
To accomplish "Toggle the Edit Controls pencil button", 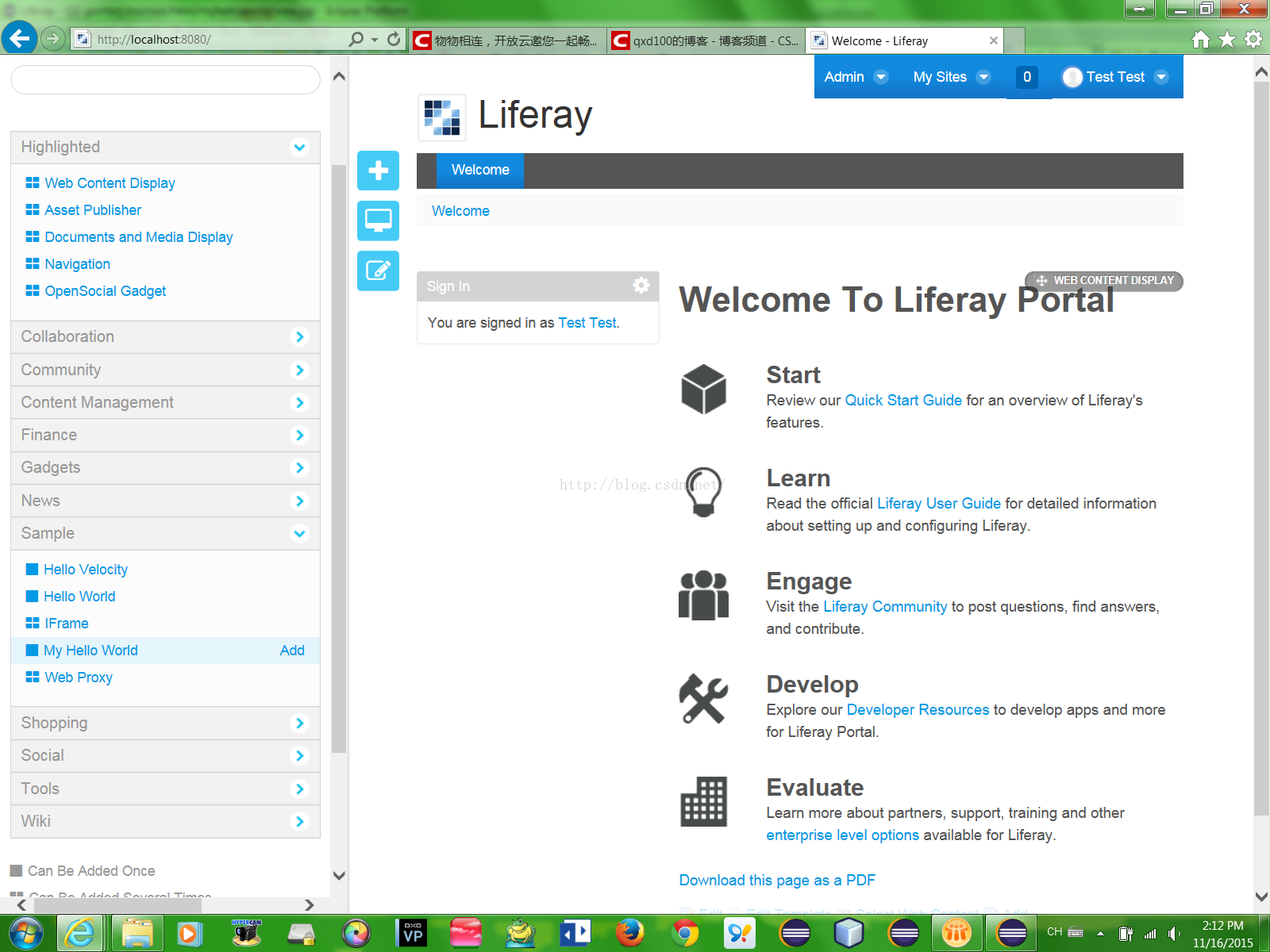I will (x=378, y=271).
